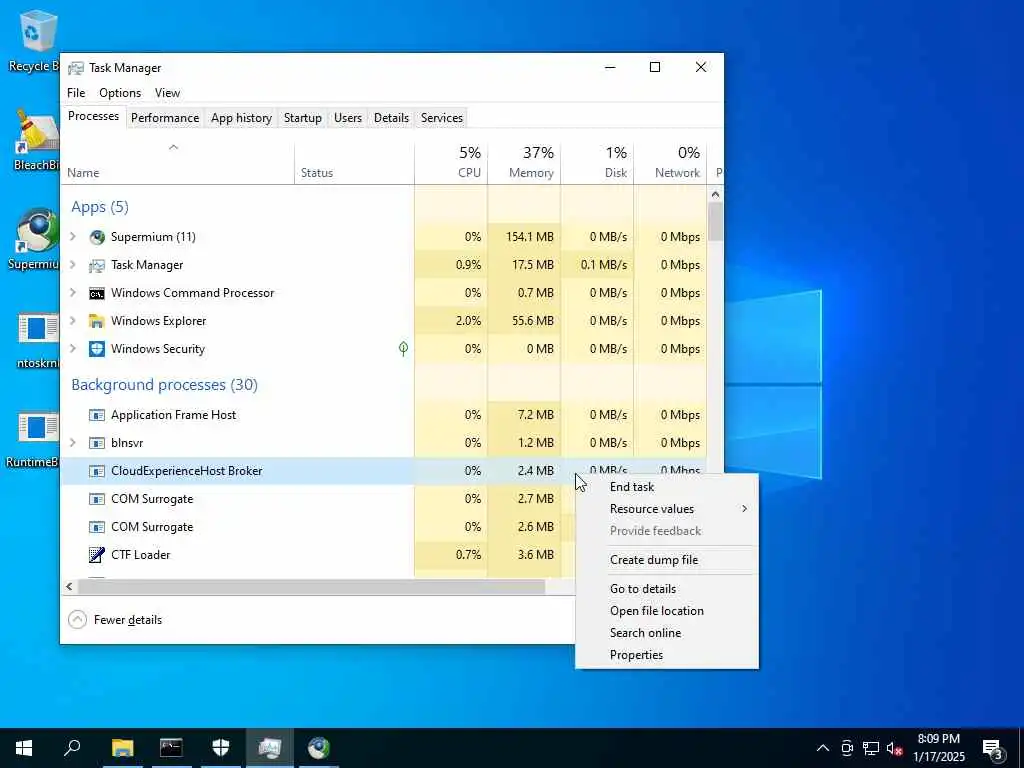Click the muted volume tray icon
The width and height of the screenshot is (1024, 768).
[x=894, y=748]
